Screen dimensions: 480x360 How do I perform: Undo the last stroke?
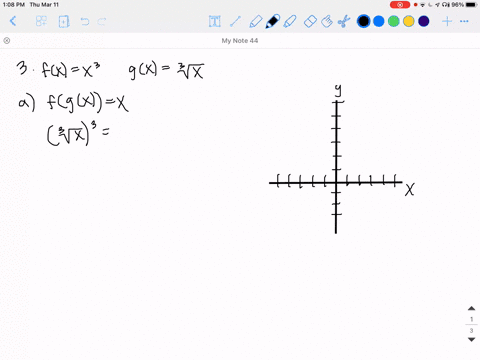tap(85, 22)
